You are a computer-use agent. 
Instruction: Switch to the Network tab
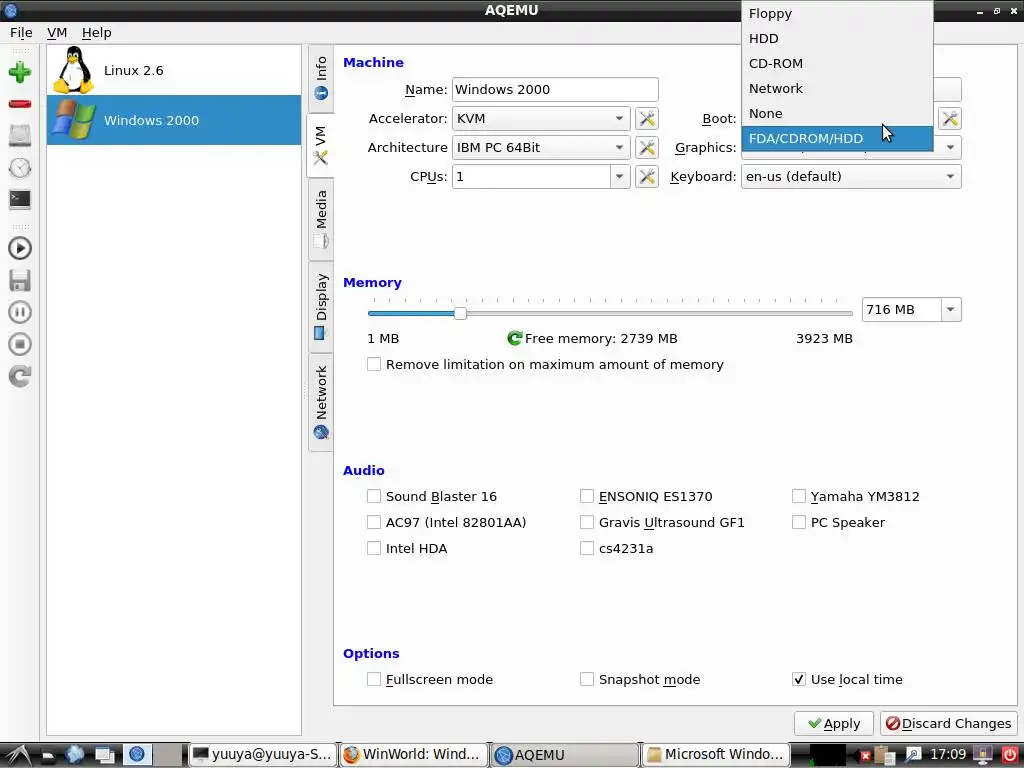point(321,402)
